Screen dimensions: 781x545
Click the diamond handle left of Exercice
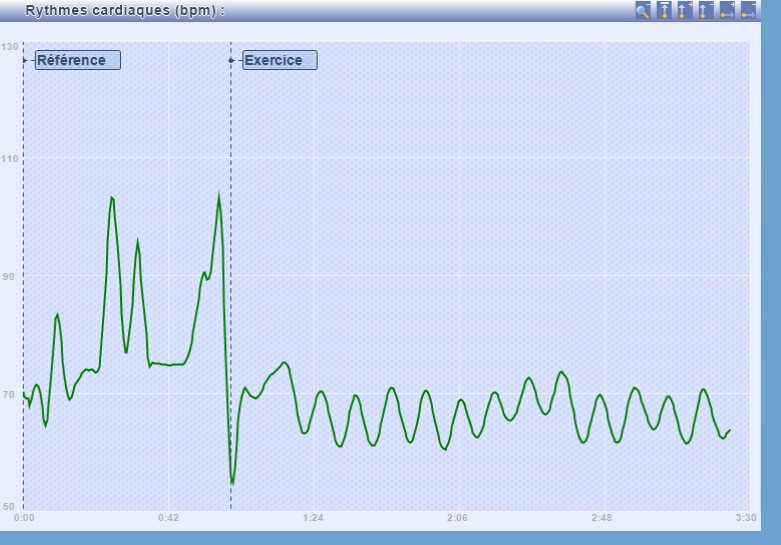233,60
